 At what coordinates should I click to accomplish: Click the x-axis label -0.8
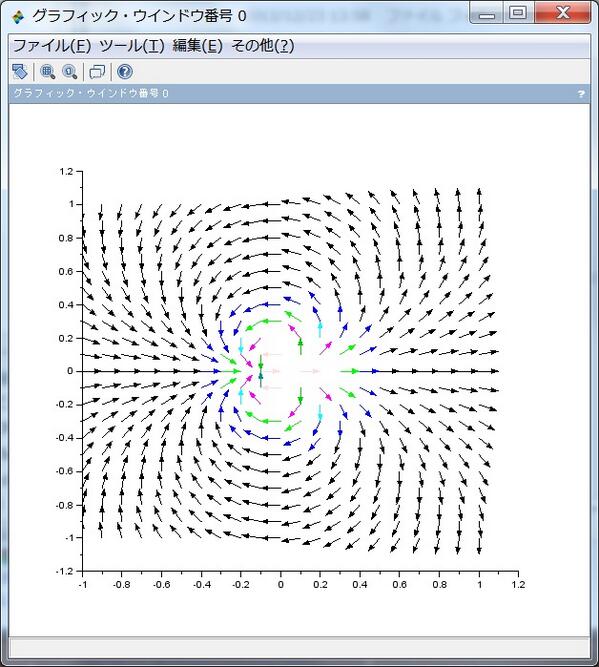pyautogui.click(x=121, y=585)
